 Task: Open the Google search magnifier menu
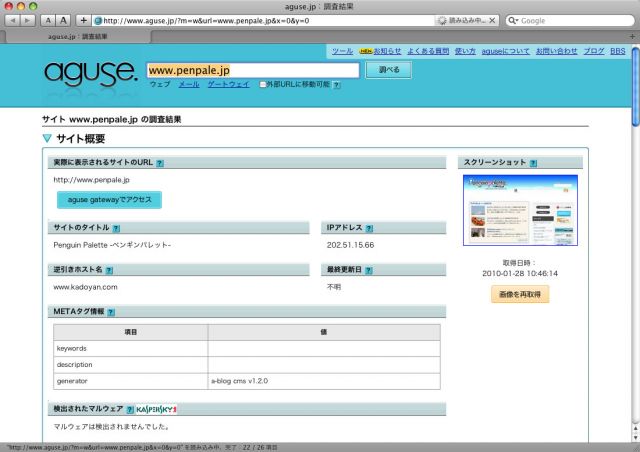pos(513,20)
